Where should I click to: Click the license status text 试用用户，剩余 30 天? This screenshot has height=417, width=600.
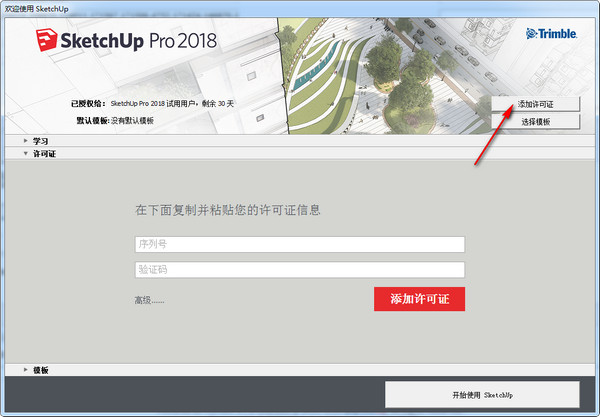click(200, 104)
